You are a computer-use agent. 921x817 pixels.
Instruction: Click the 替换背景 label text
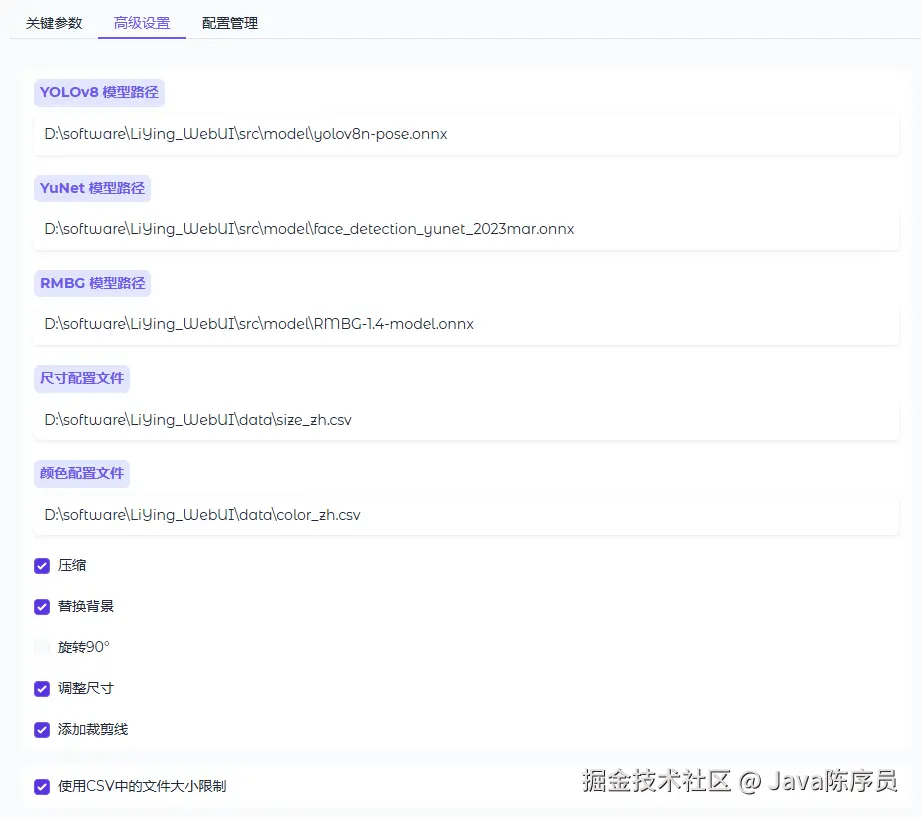coord(86,607)
